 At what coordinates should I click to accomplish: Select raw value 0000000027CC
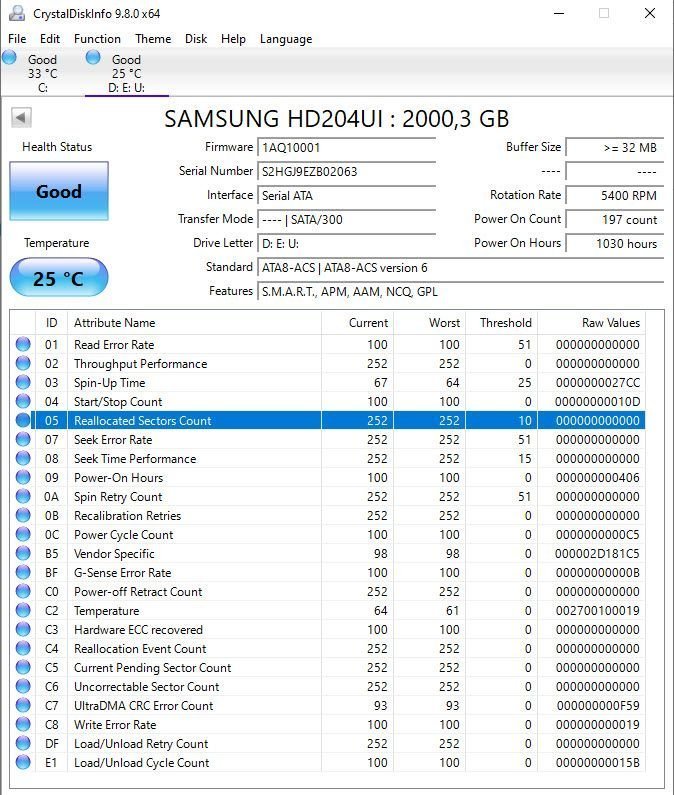[x=598, y=383]
